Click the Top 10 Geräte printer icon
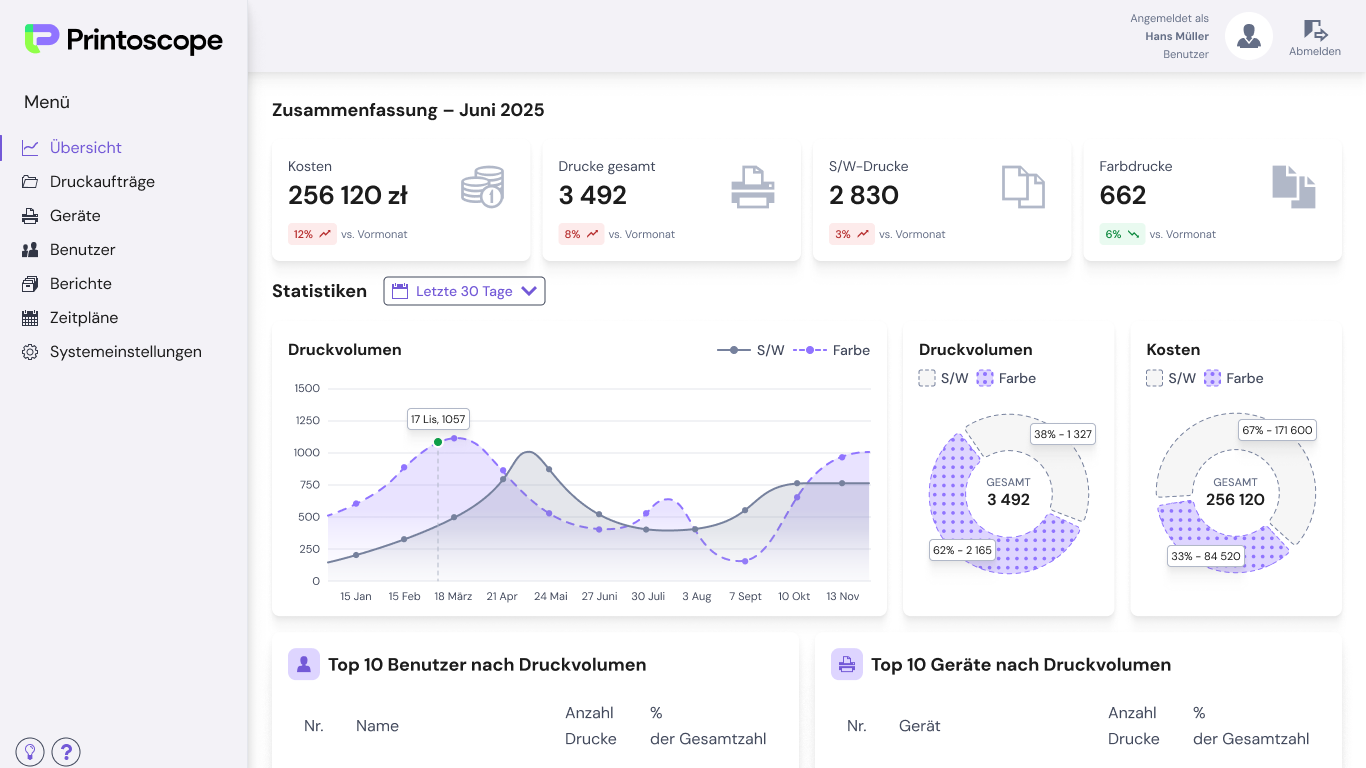 847,665
